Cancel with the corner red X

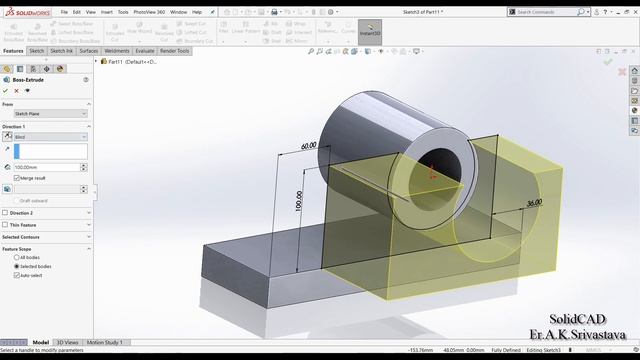click(622, 72)
